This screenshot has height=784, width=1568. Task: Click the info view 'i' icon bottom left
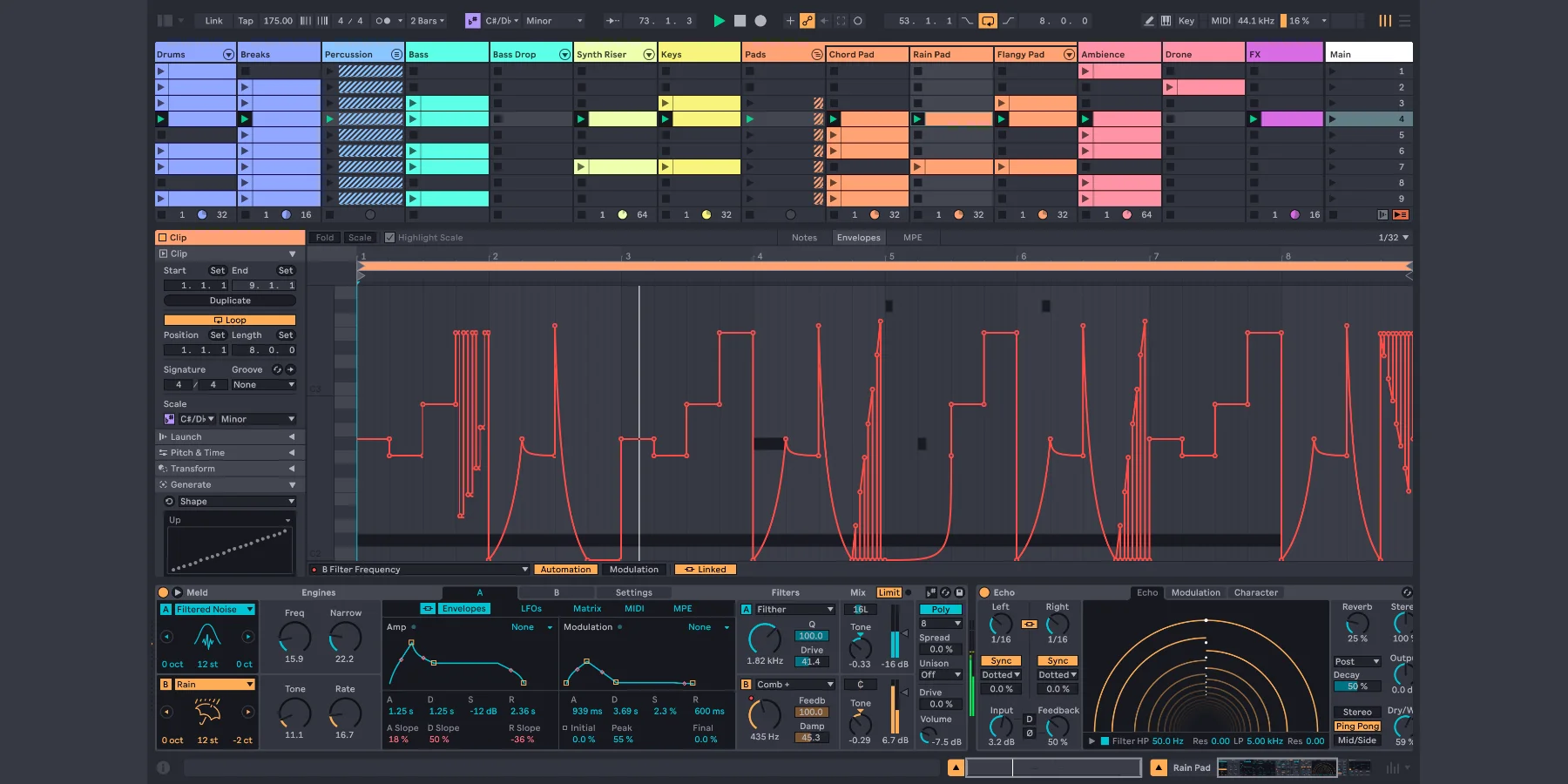[x=164, y=767]
